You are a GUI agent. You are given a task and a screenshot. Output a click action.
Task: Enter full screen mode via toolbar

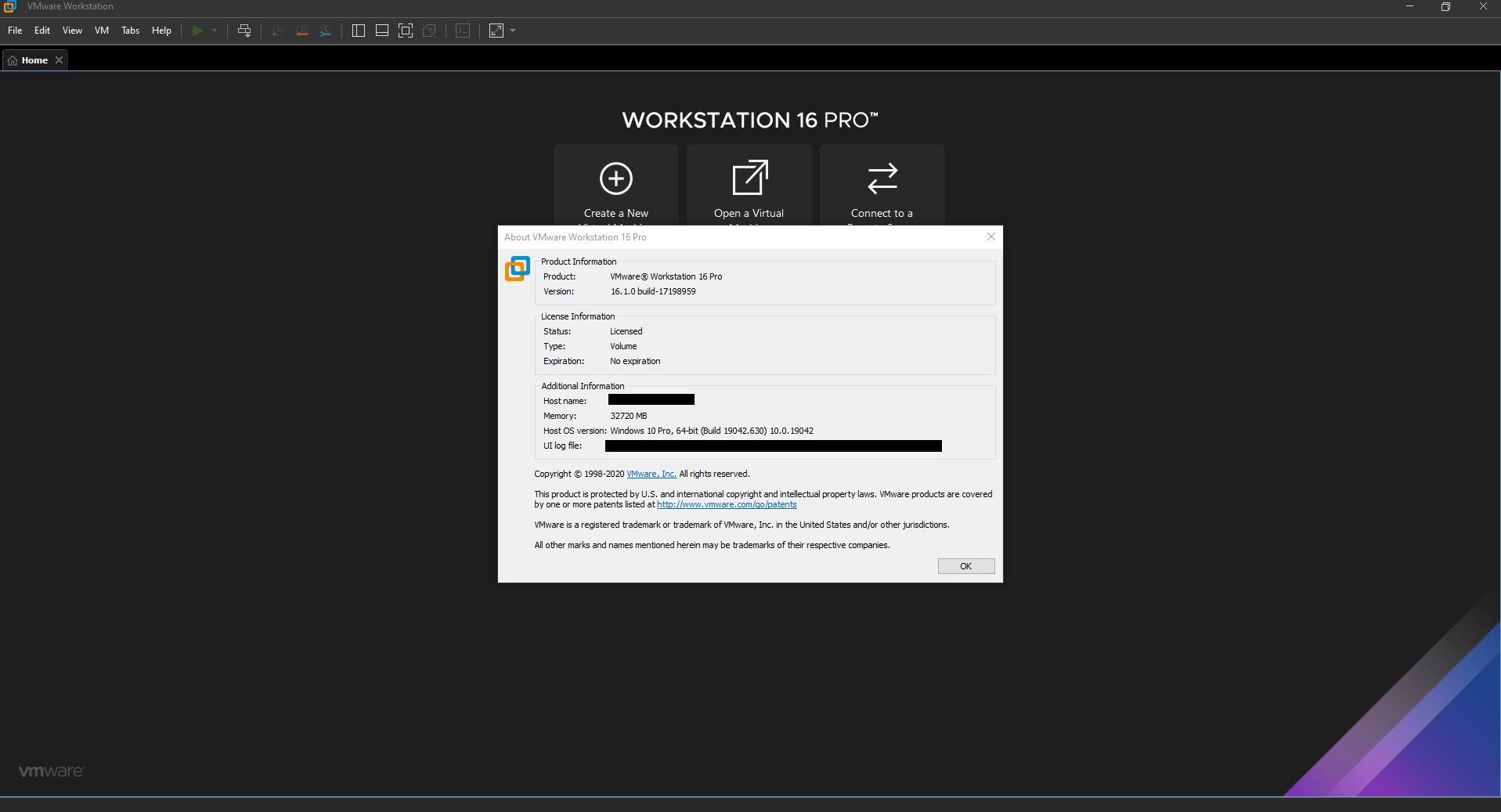point(406,31)
